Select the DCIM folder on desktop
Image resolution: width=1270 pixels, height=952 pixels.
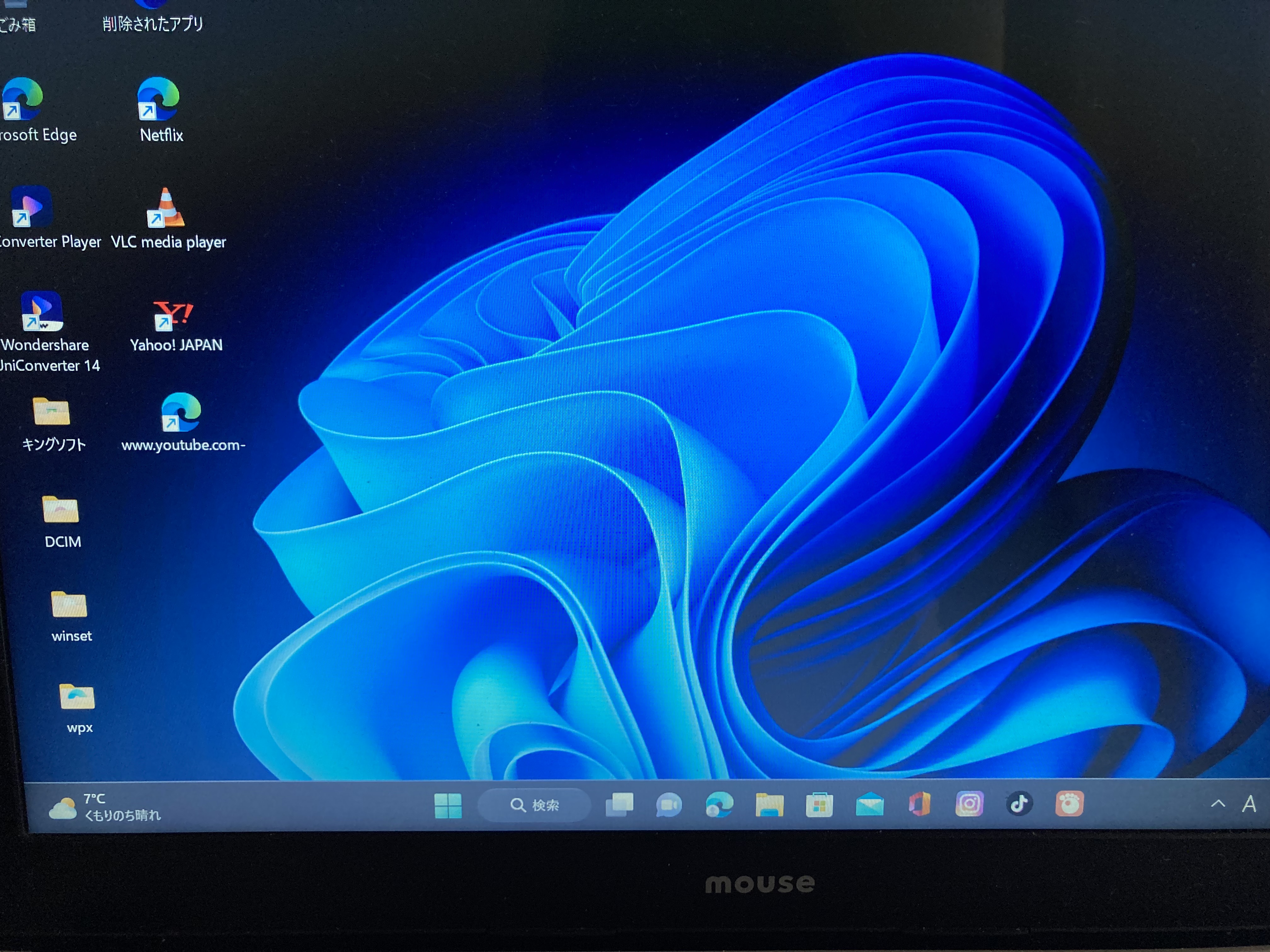pos(61,522)
